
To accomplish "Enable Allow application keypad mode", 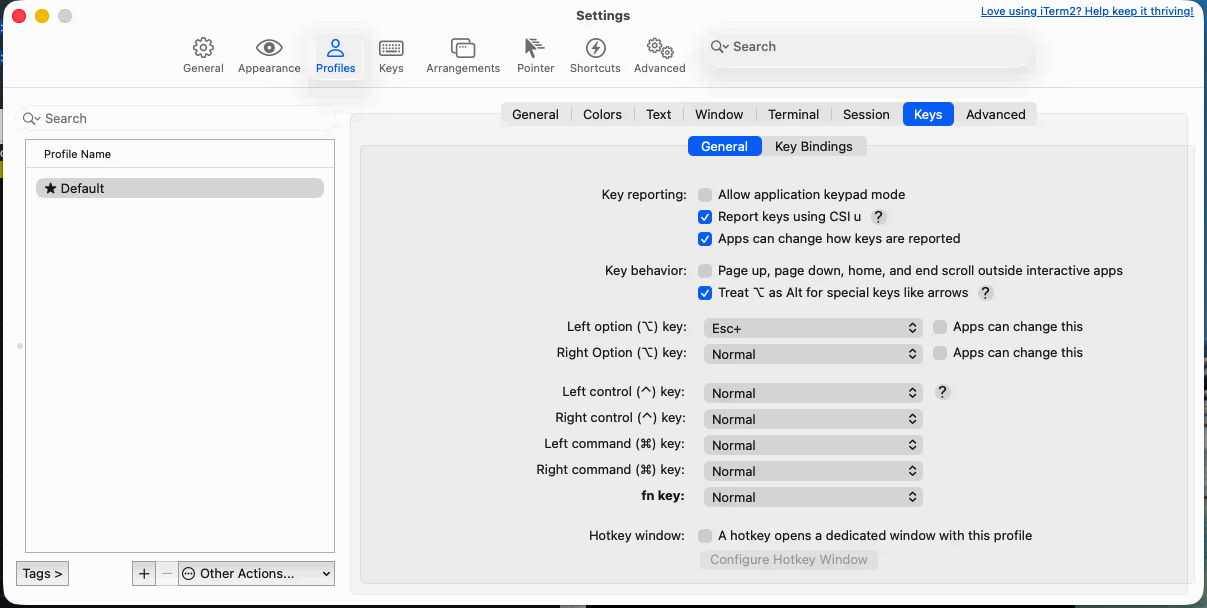I will click(x=705, y=194).
